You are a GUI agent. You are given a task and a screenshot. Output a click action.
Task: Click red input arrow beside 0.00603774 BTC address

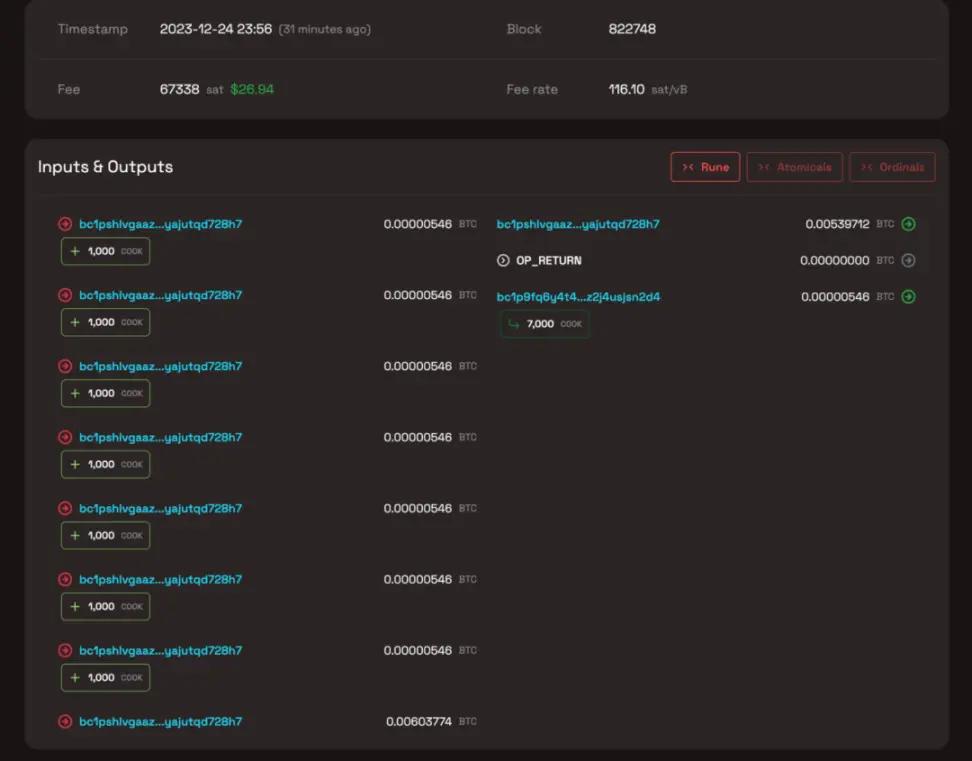click(65, 721)
